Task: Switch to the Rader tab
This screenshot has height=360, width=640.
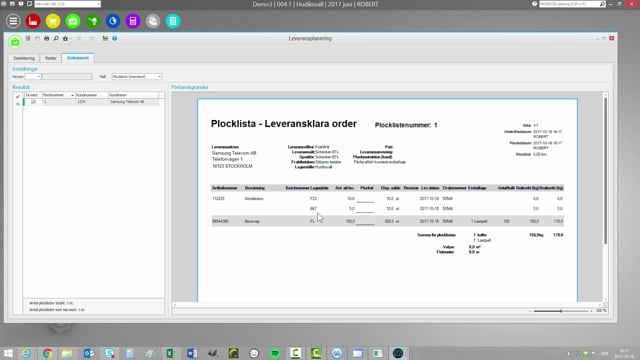Action: tap(51, 58)
